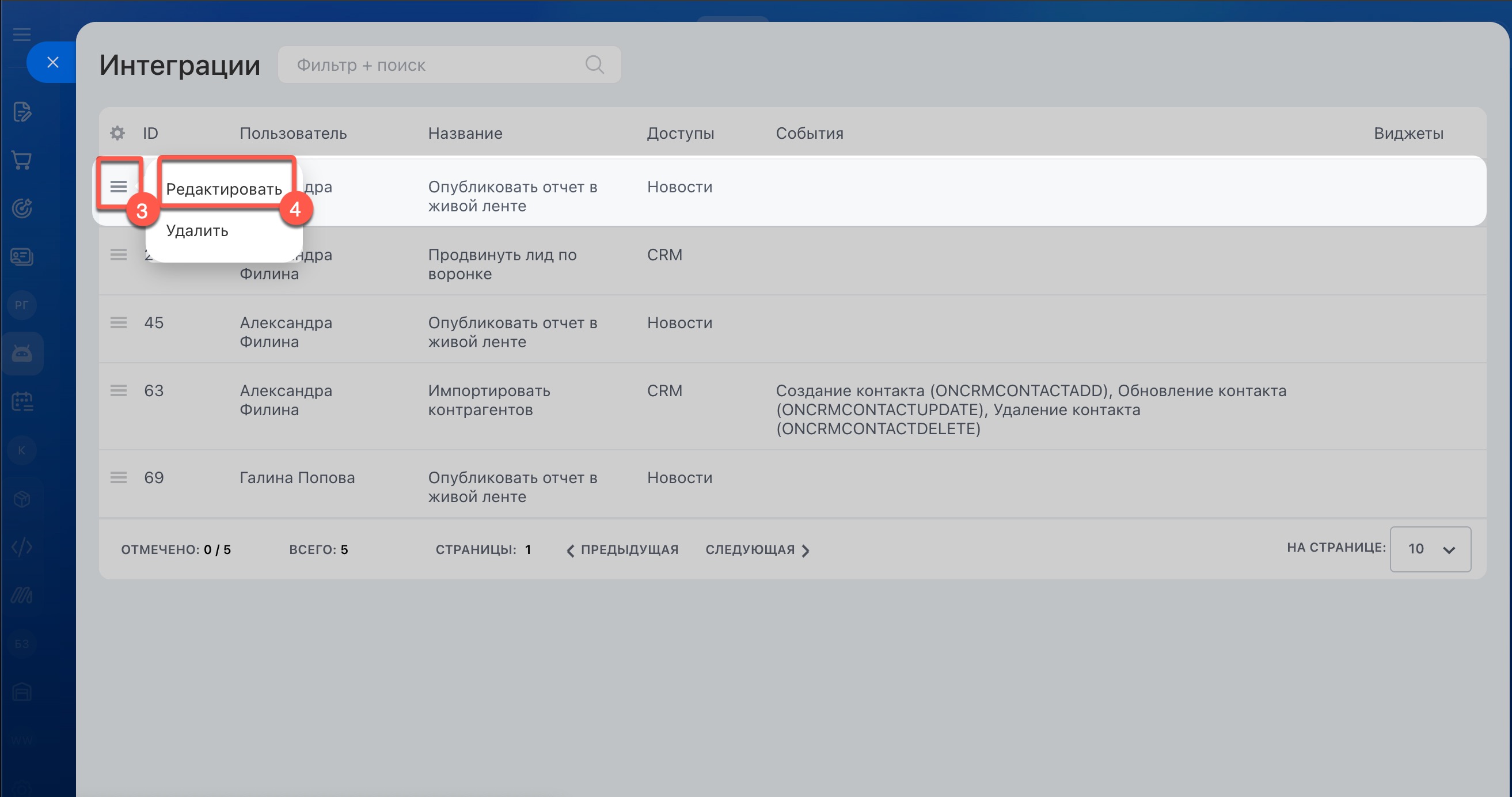Click the search magnifier icon
The width and height of the screenshot is (1512, 797).
tap(594, 64)
